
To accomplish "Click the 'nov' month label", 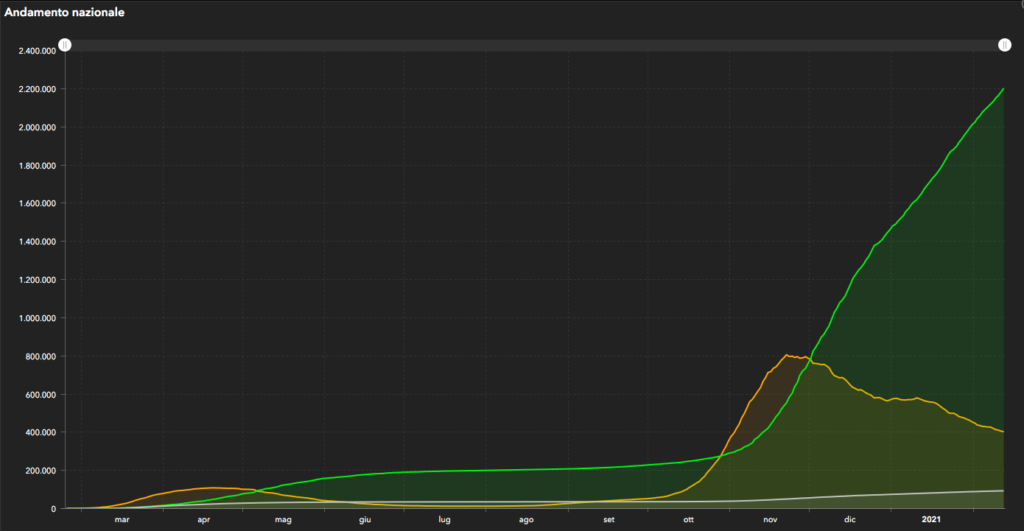I will click(770, 520).
